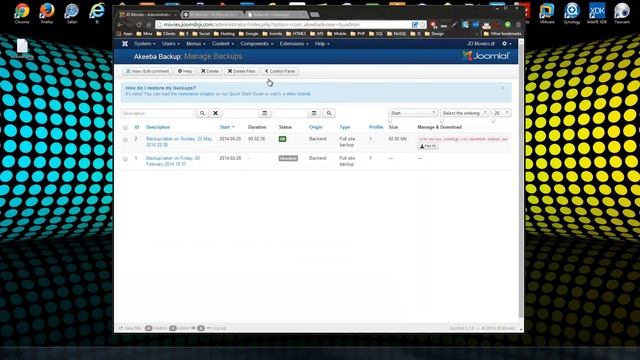Open the Help menu in the admin bar
640x360 pixels.
pos(322,44)
